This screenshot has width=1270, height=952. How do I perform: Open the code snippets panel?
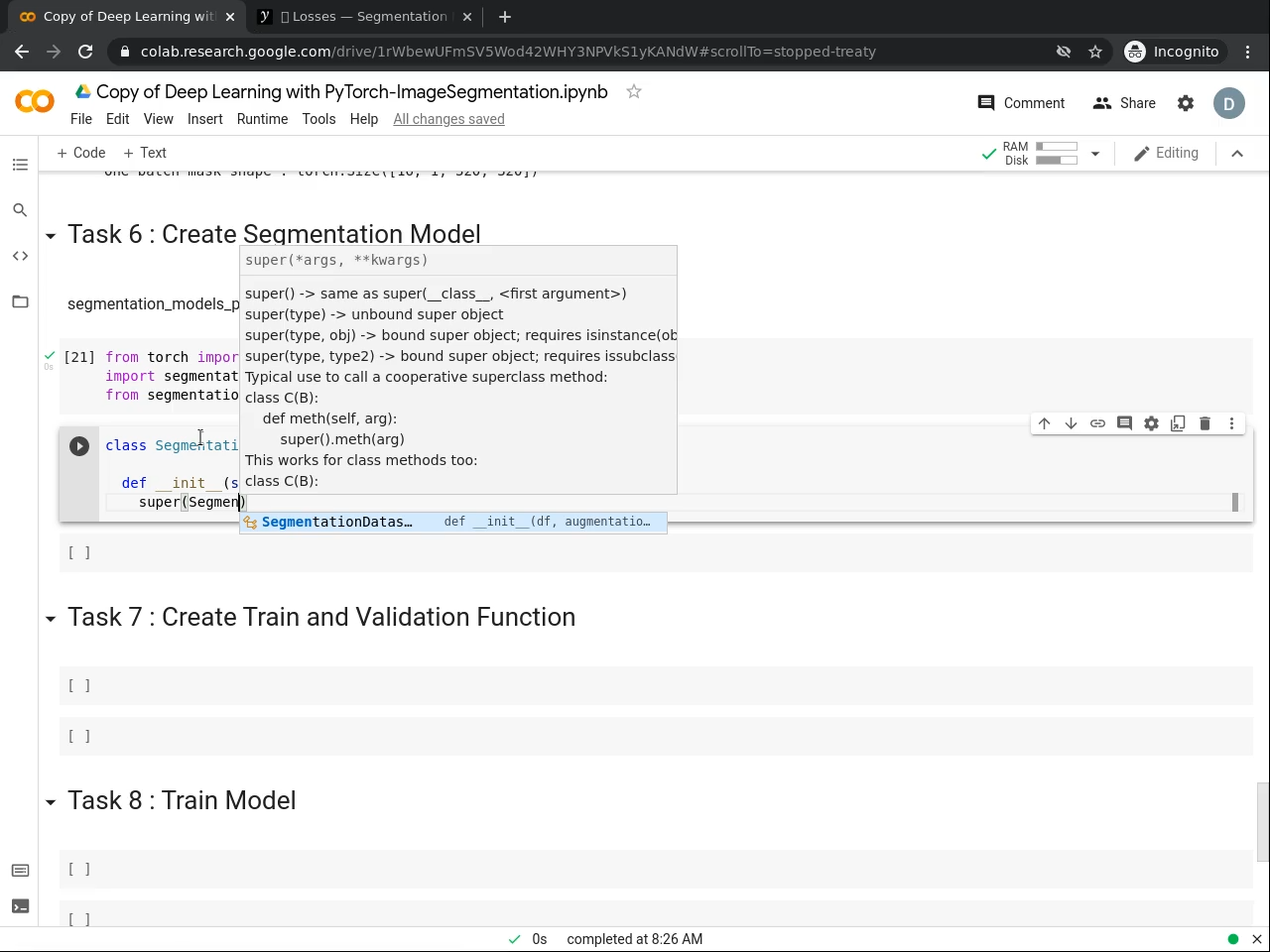click(x=20, y=256)
